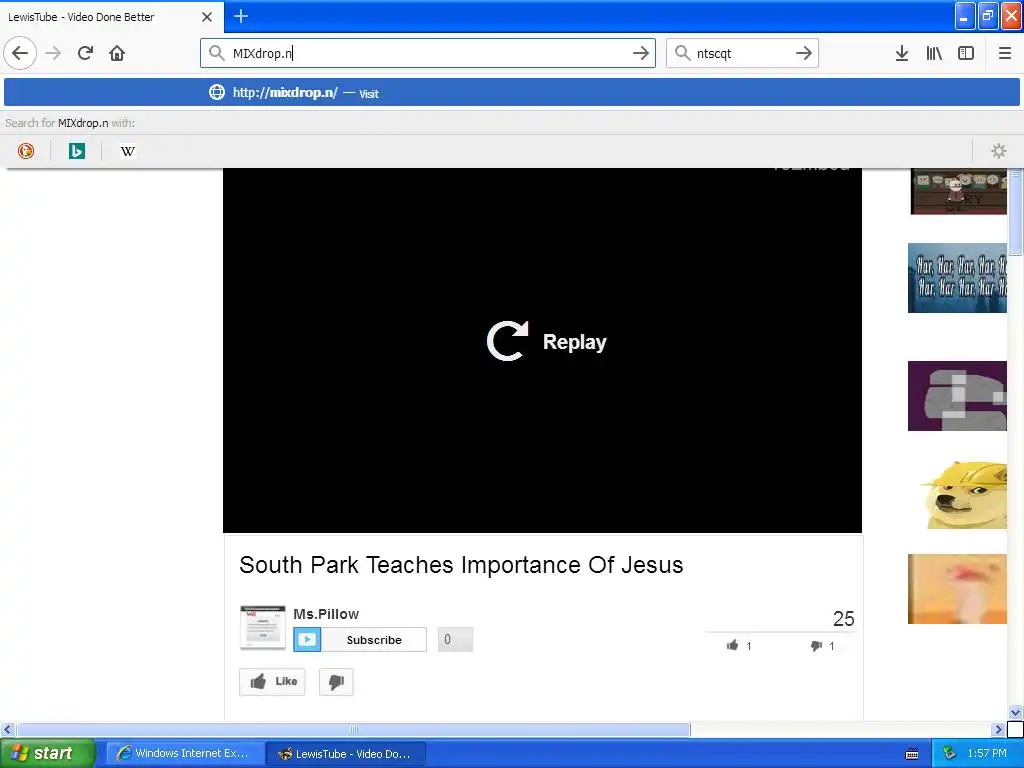Open a new tab with plus button

pos(241,16)
